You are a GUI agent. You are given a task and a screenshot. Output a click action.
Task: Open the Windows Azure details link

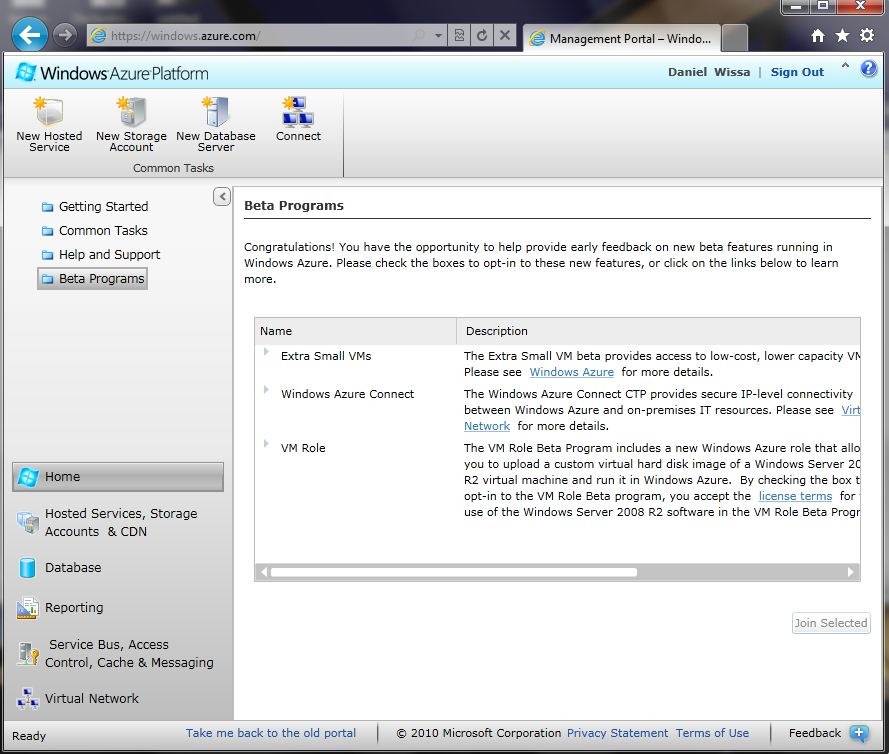[x=572, y=372]
